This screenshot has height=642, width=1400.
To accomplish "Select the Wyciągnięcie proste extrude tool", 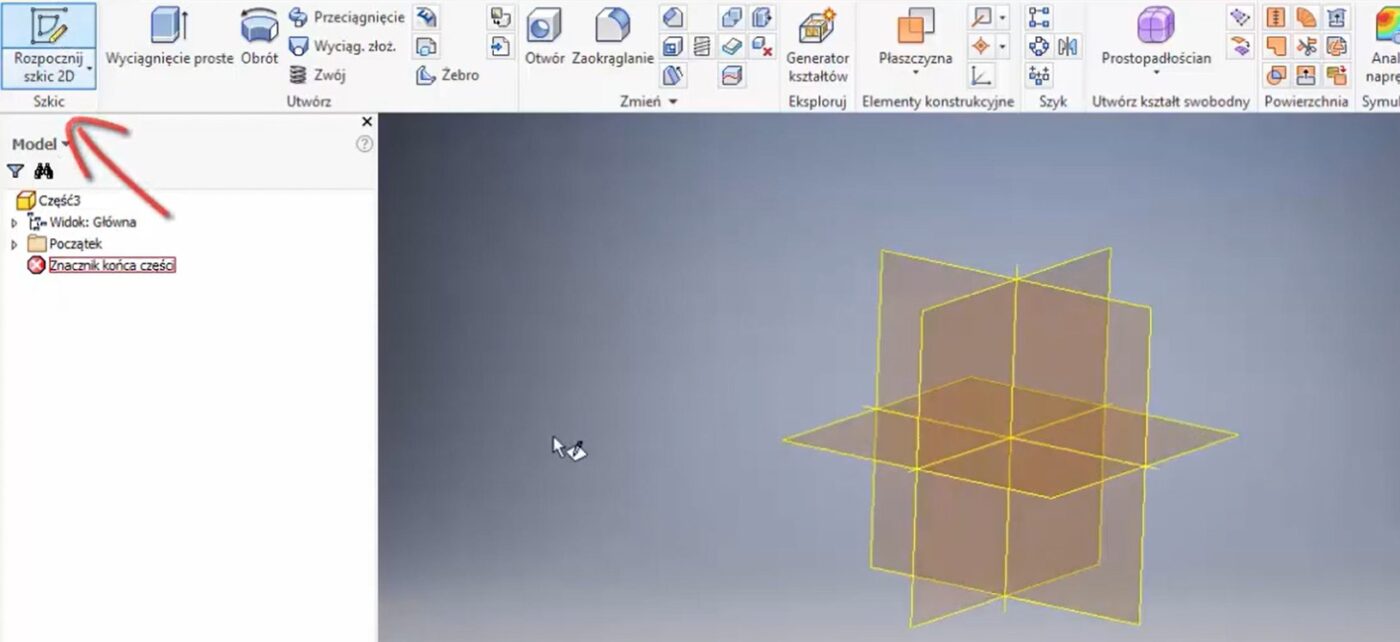I will click(169, 37).
